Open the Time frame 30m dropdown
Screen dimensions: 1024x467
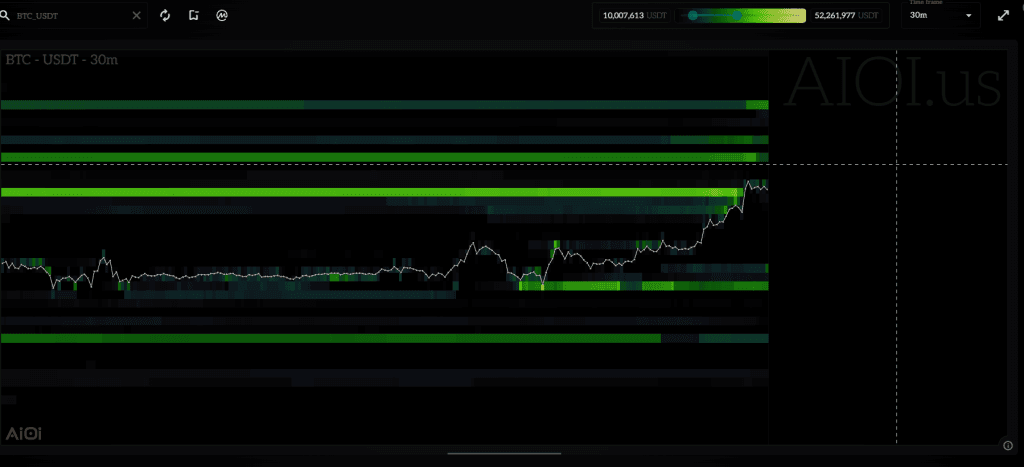(x=939, y=16)
